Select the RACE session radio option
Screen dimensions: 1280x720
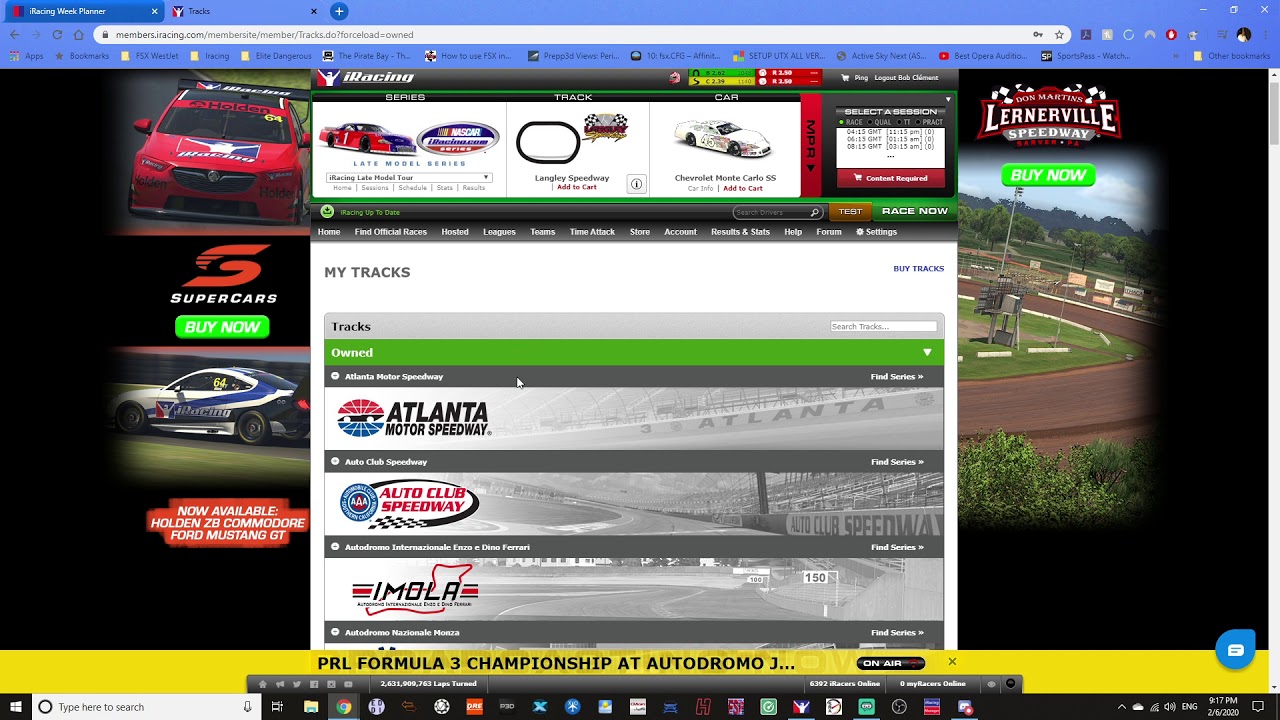pos(842,122)
